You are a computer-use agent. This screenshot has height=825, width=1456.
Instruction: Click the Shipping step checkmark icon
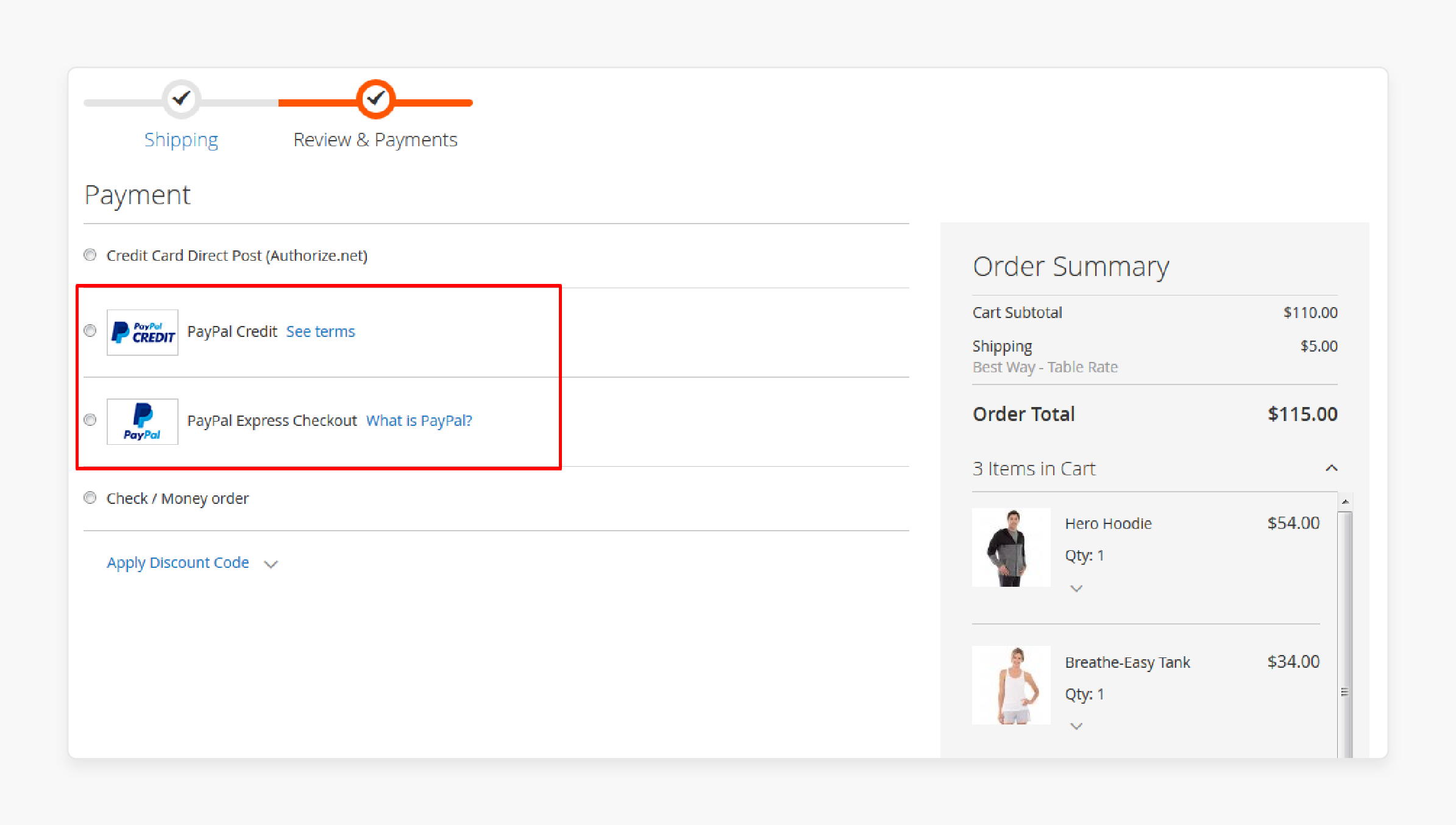(181, 99)
